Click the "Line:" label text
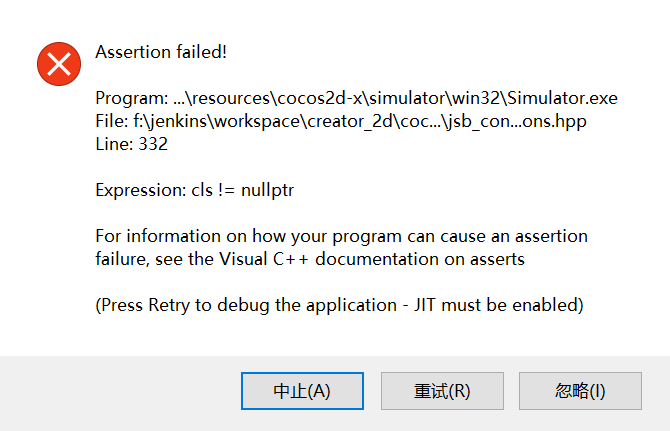The width and height of the screenshot is (670, 431). [x=114, y=144]
